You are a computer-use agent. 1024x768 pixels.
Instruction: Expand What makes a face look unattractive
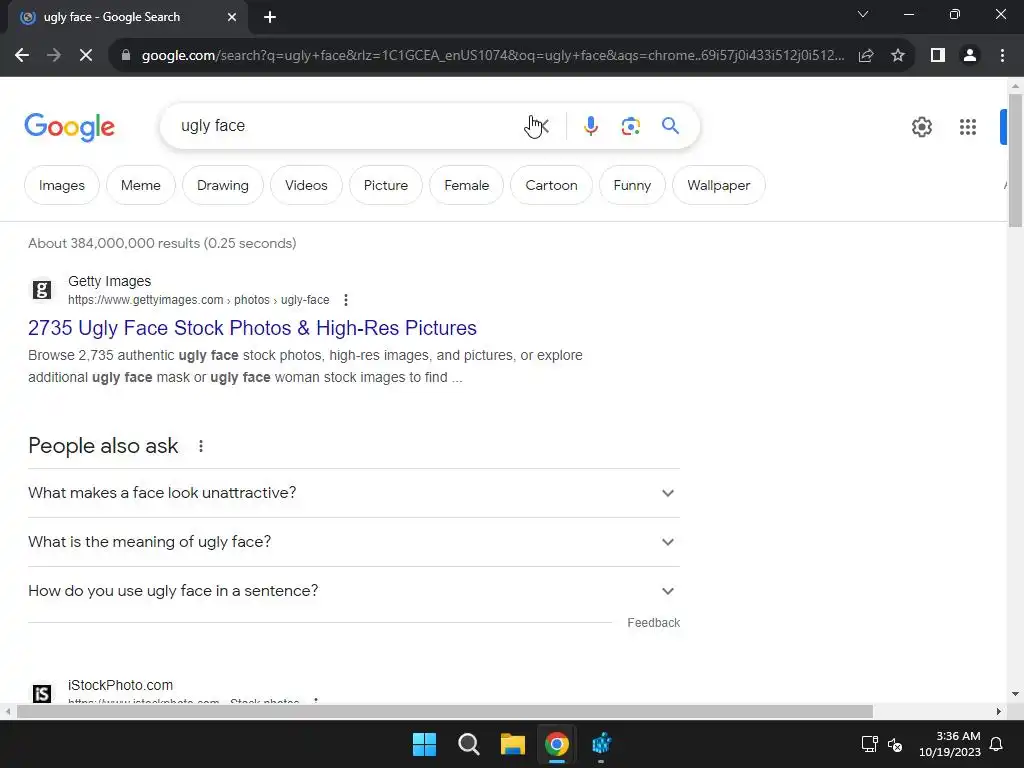pyautogui.click(x=353, y=493)
